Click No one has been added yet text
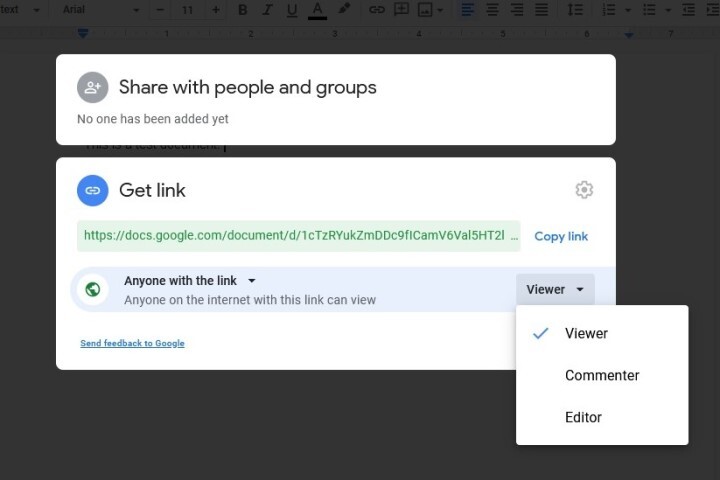720x480 pixels. [152, 119]
